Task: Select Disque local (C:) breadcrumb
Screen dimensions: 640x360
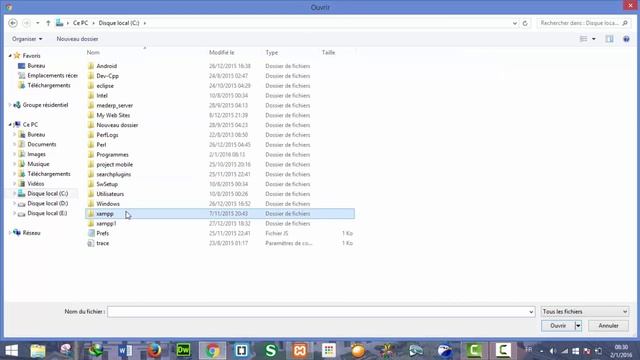Action: [x=119, y=23]
